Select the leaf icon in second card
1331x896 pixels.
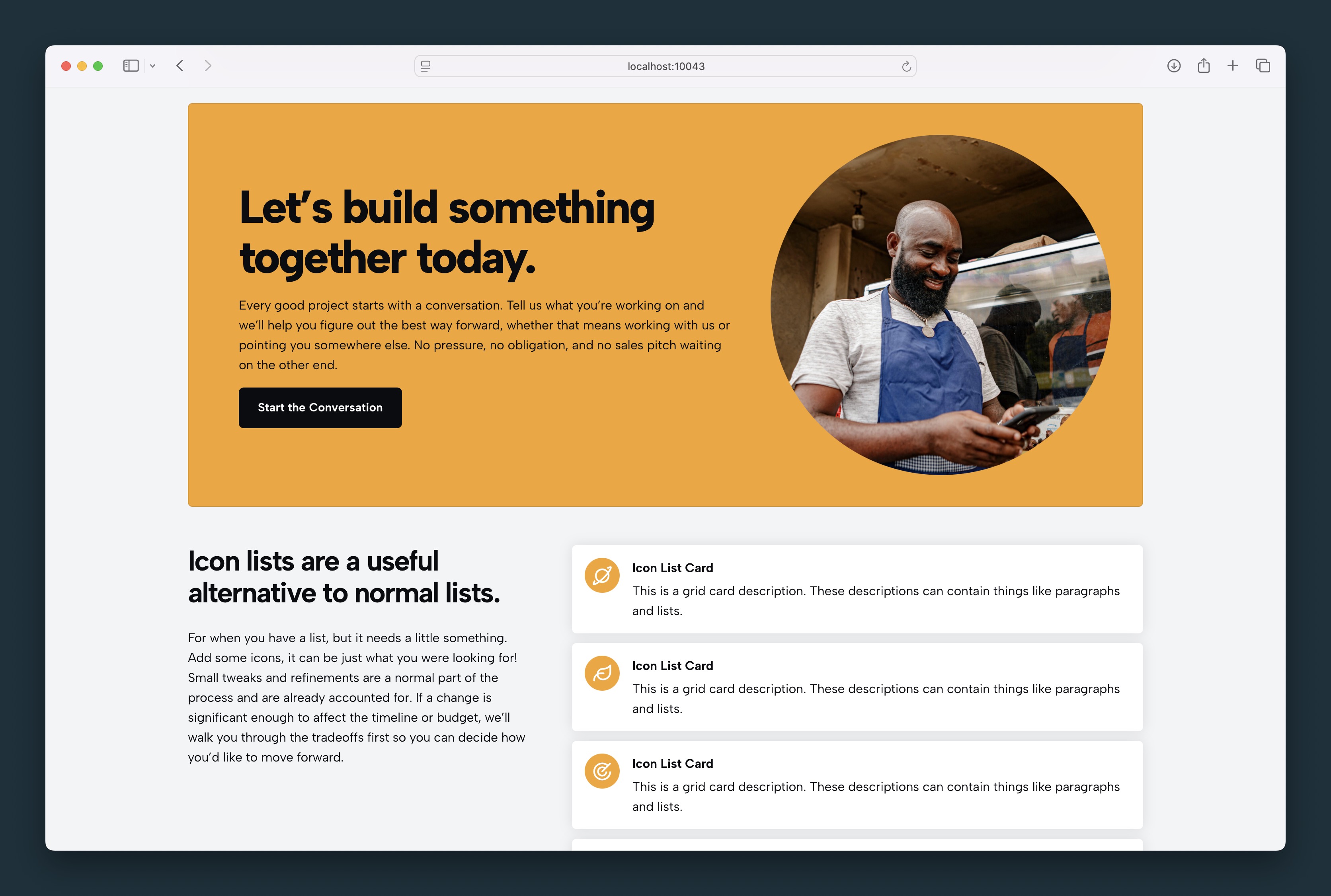[602, 673]
